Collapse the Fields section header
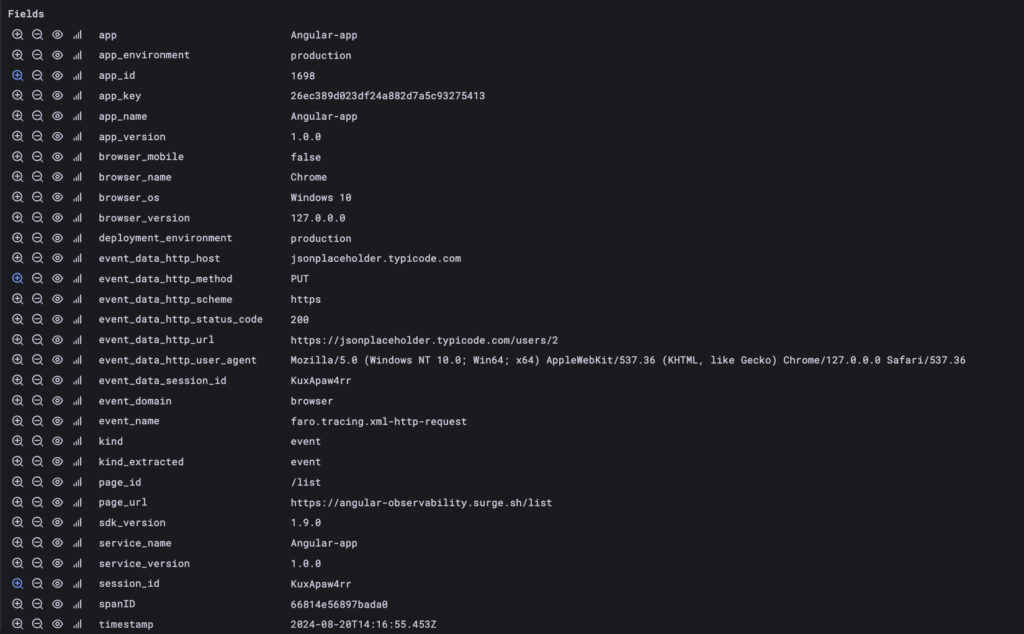Image resolution: width=1024 pixels, height=634 pixels. [x=25, y=13]
